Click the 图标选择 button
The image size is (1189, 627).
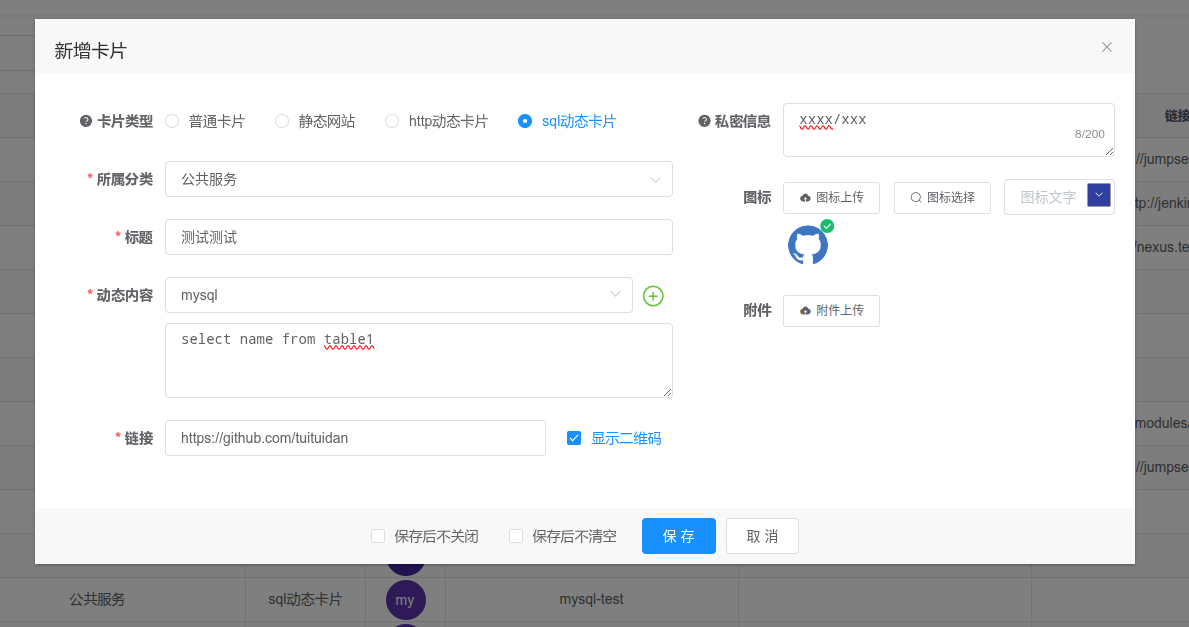[942, 198]
